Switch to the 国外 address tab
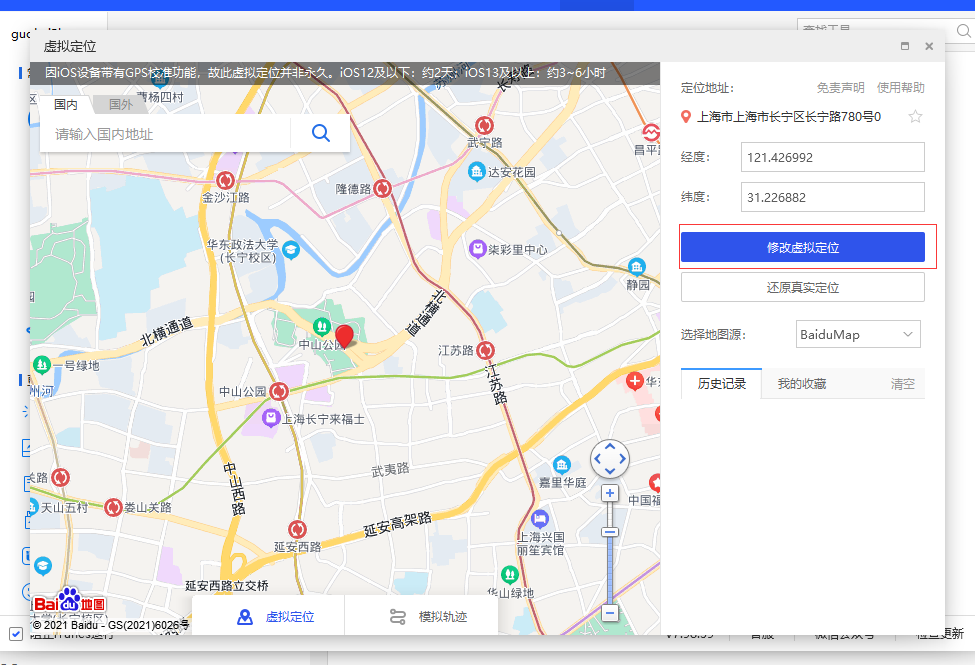The image size is (975, 665). (x=120, y=104)
